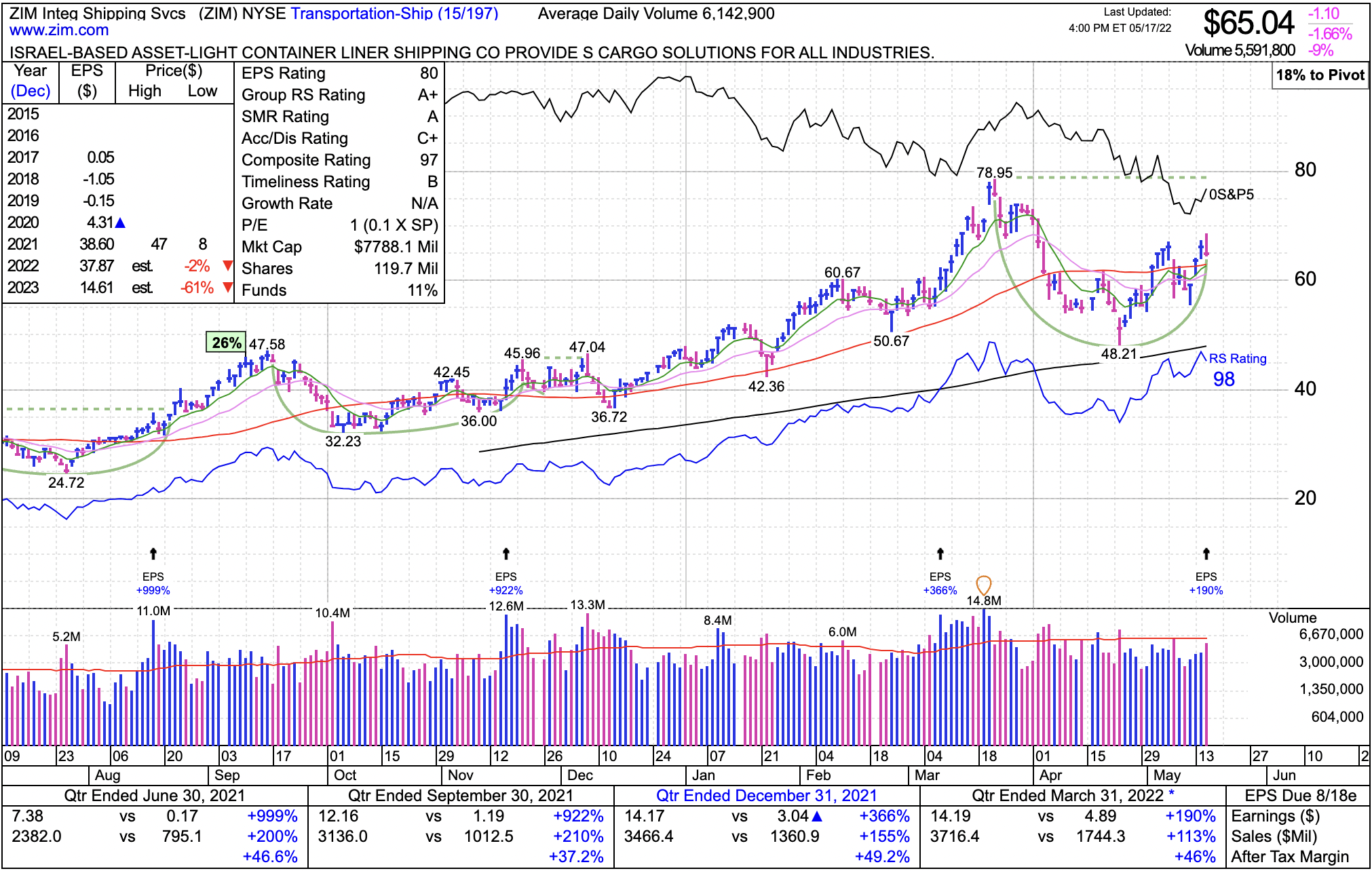The width and height of the screenshot is (1372, 871).
Task: Select the Timeliness Rating B row
Action: [x=340, y=182]
